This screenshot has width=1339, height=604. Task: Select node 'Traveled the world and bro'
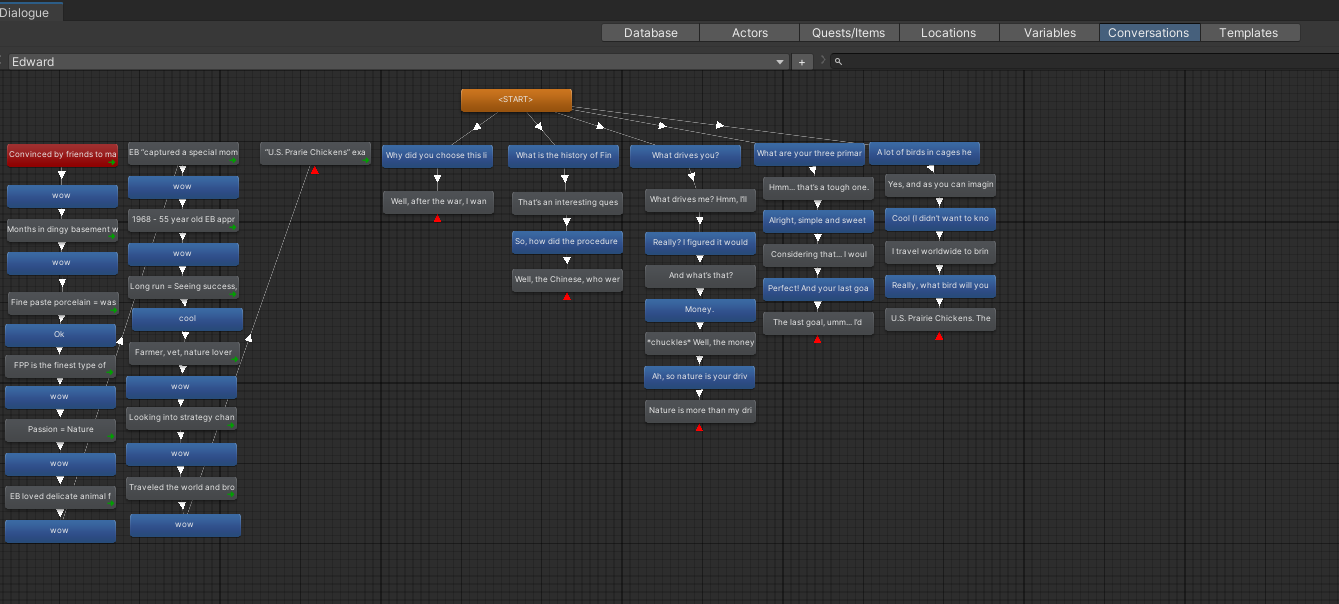pos(181,488)
